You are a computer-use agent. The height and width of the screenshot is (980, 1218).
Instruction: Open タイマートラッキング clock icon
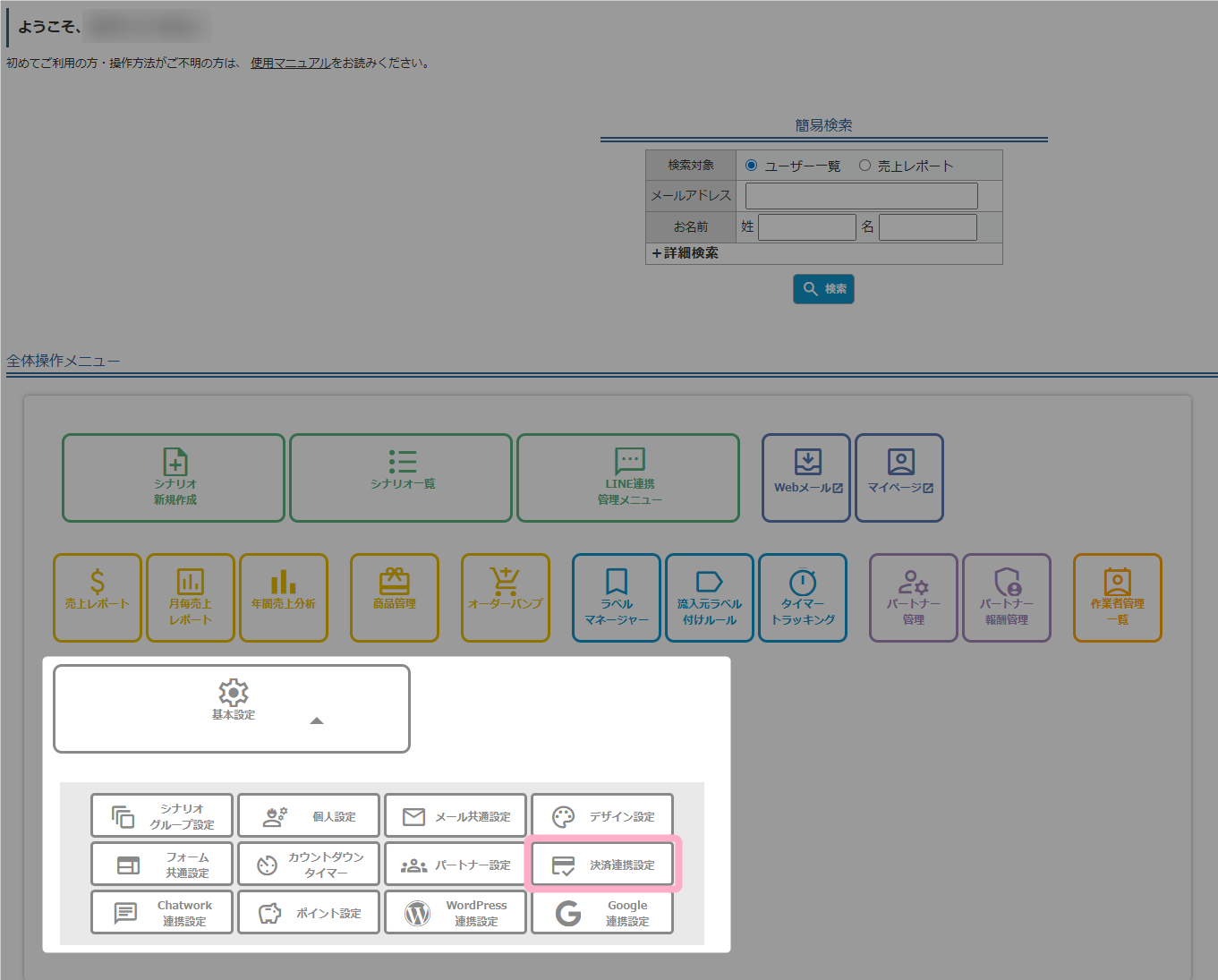pyautogui.click(x=803, y=582)
